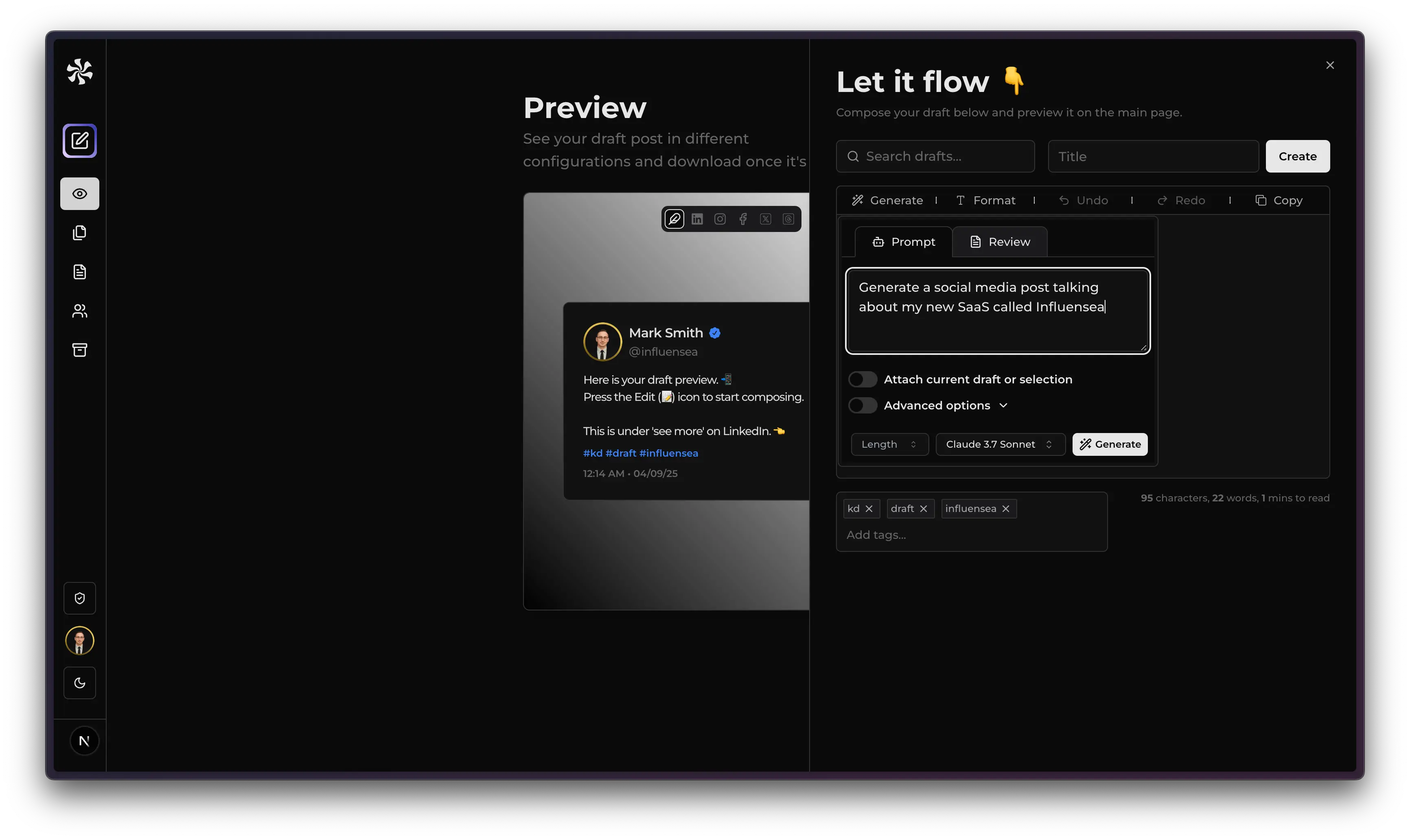
Task: Click the Search drafts field
Action: click(x=935, y=157)
